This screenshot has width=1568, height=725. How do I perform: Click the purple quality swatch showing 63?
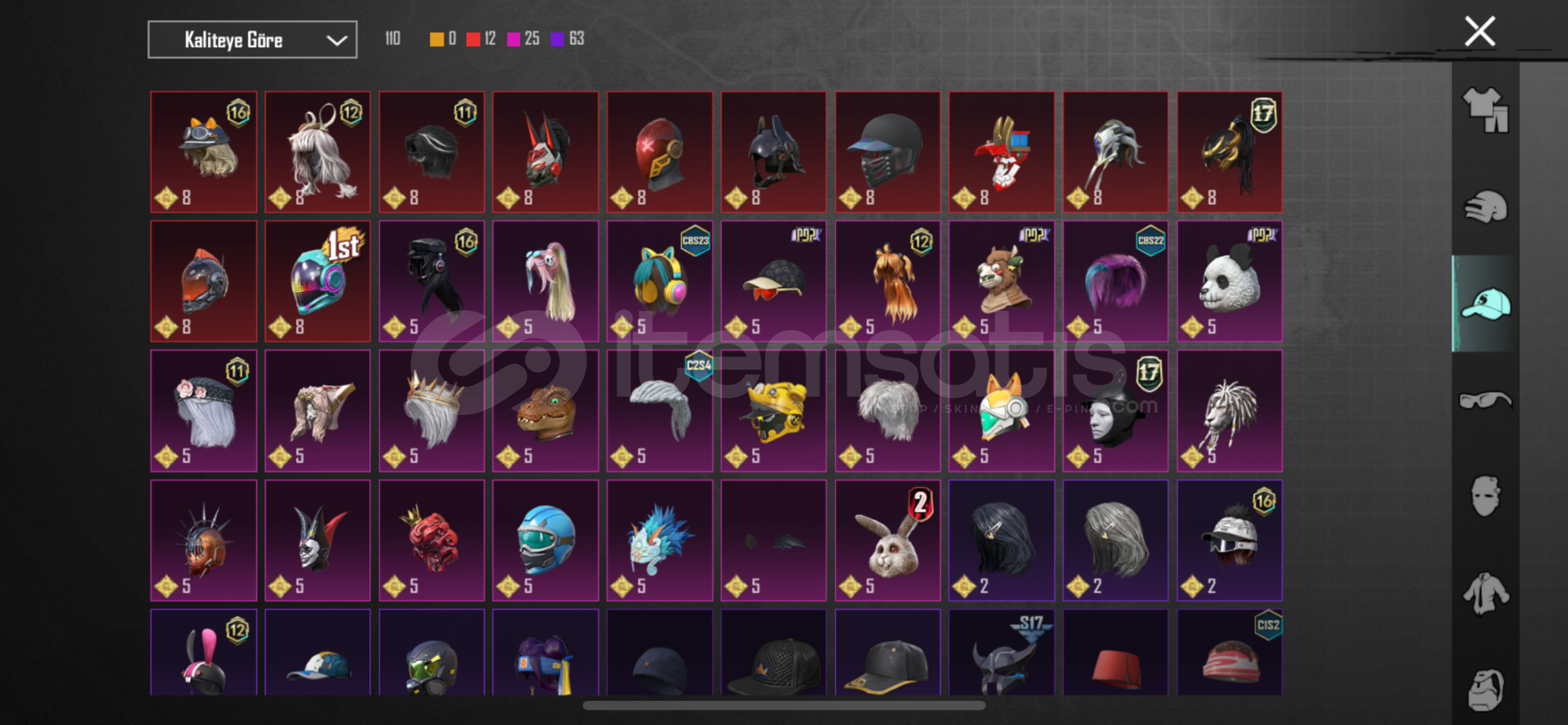pos(557,40)
